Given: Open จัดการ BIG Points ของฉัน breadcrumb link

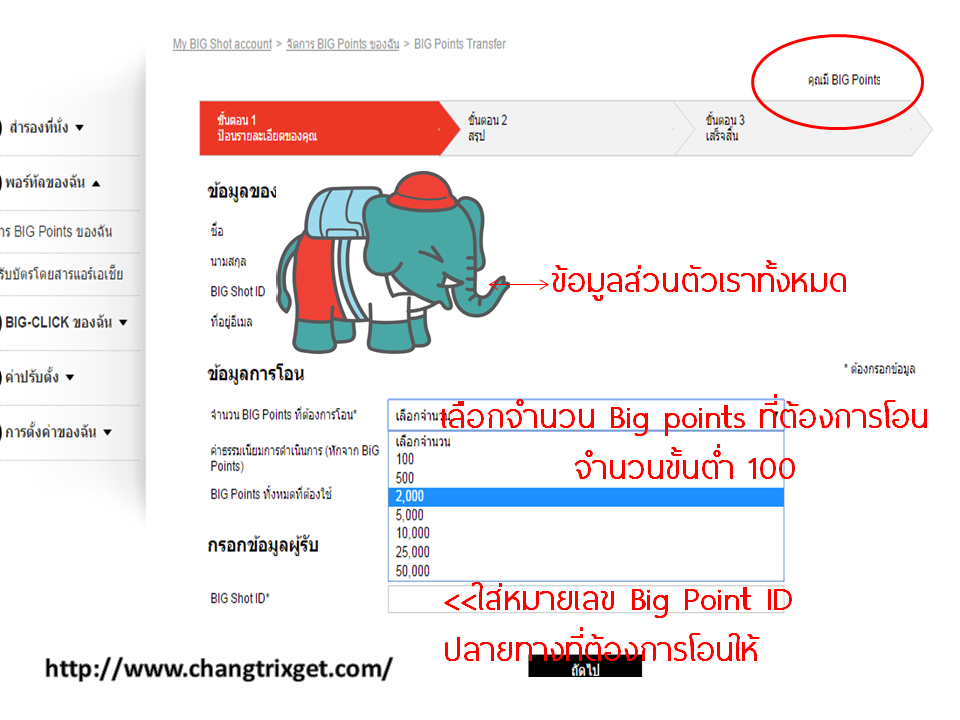Looking at the screenshot, I should (x=342, y=44).
